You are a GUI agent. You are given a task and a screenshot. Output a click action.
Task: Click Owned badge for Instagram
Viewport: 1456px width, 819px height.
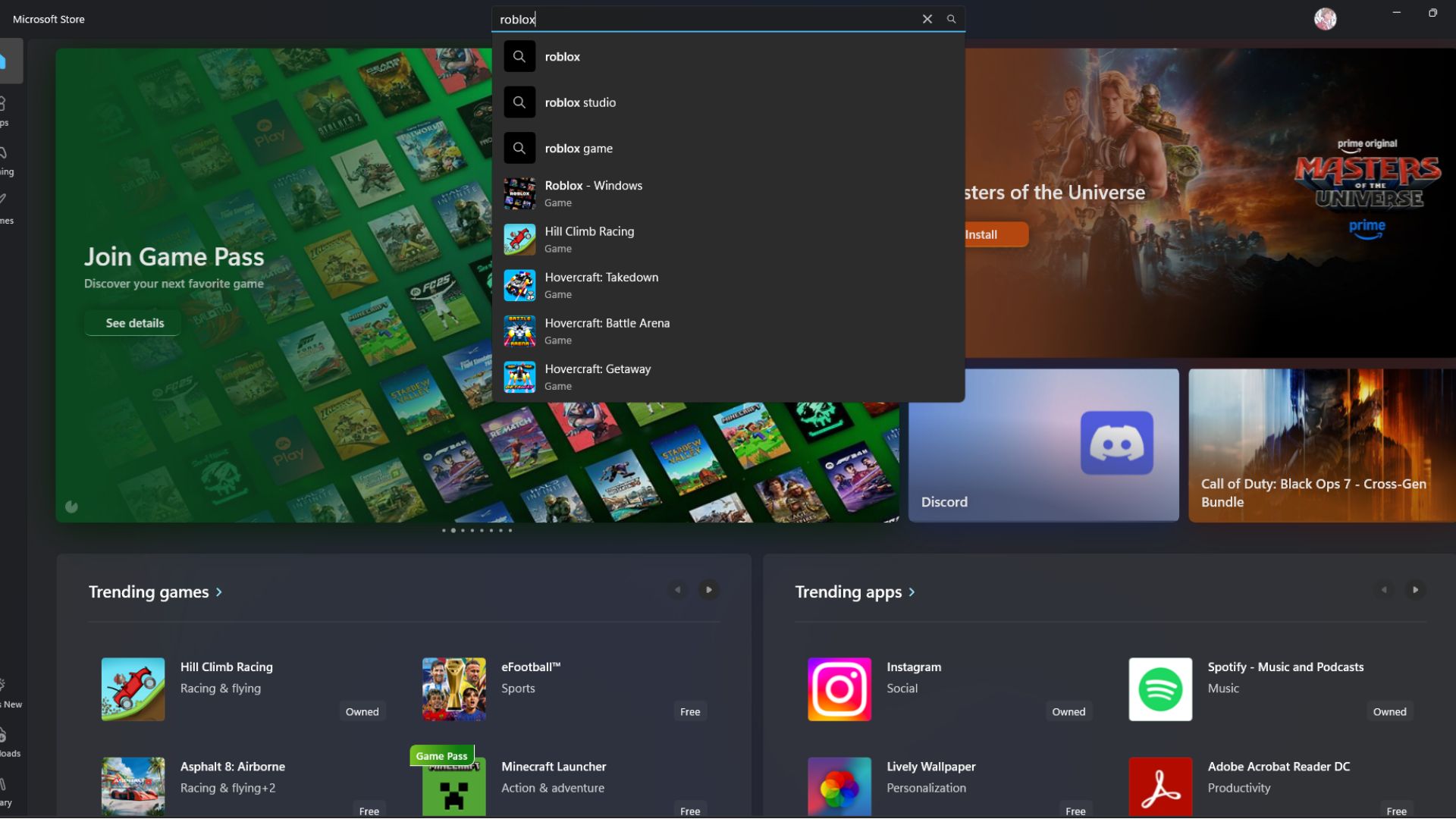point(1068,711)
